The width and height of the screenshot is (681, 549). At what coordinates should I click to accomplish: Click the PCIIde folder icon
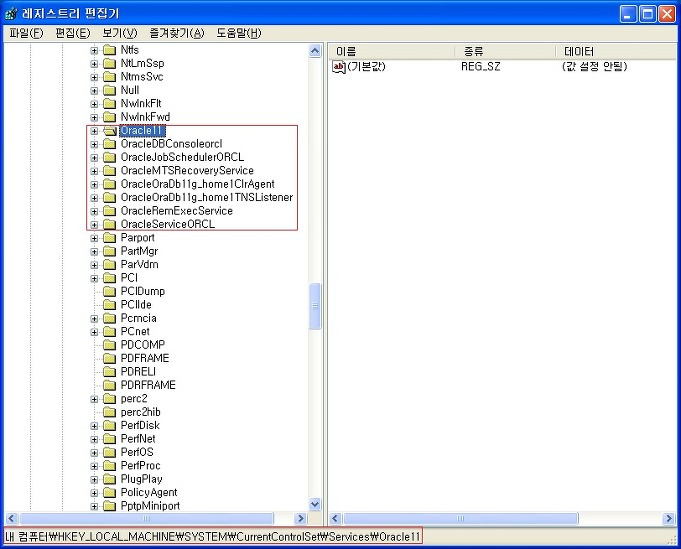[x=109, y=305]
